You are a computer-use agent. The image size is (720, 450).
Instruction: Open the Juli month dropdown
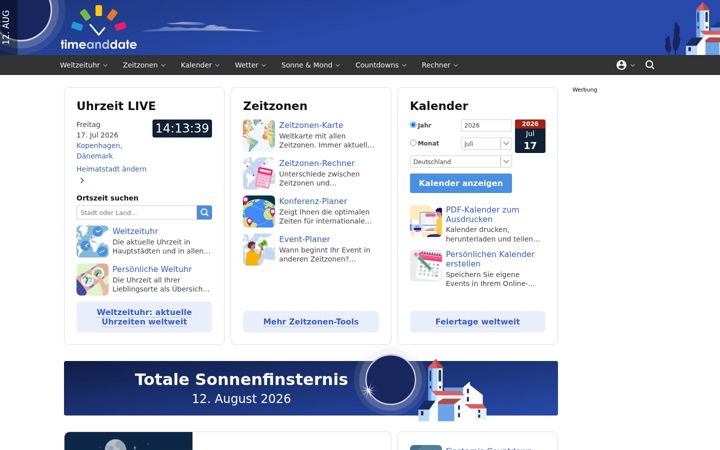point(486,144)
